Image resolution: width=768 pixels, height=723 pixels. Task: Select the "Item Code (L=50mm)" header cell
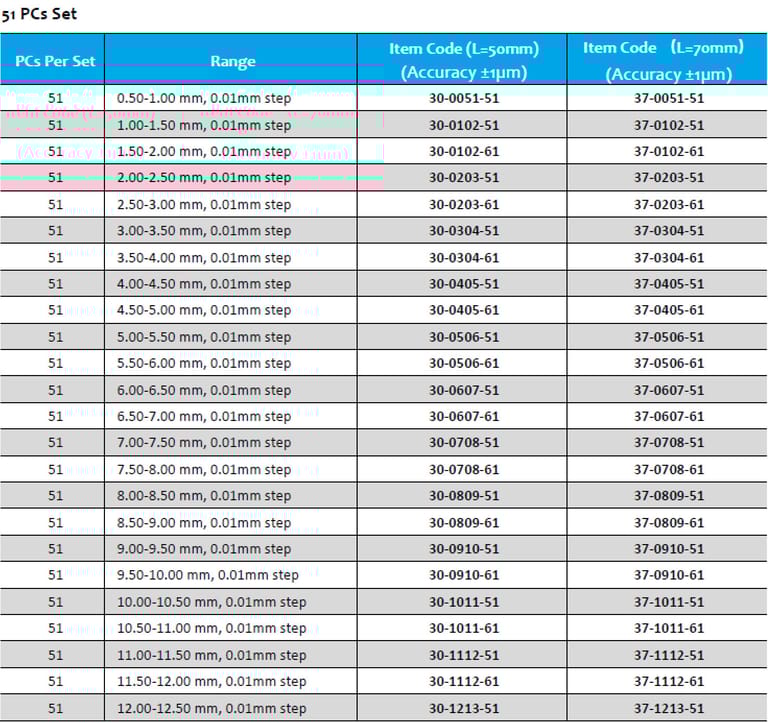tap(464, 60)
